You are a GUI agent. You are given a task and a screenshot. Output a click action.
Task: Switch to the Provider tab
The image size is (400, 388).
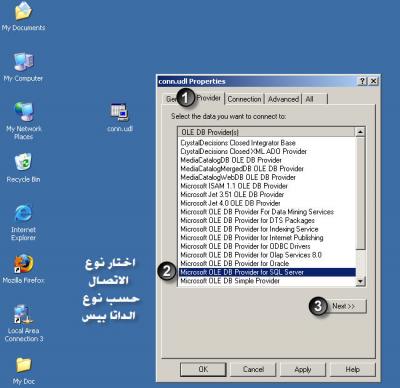click(x=208, y=98)
